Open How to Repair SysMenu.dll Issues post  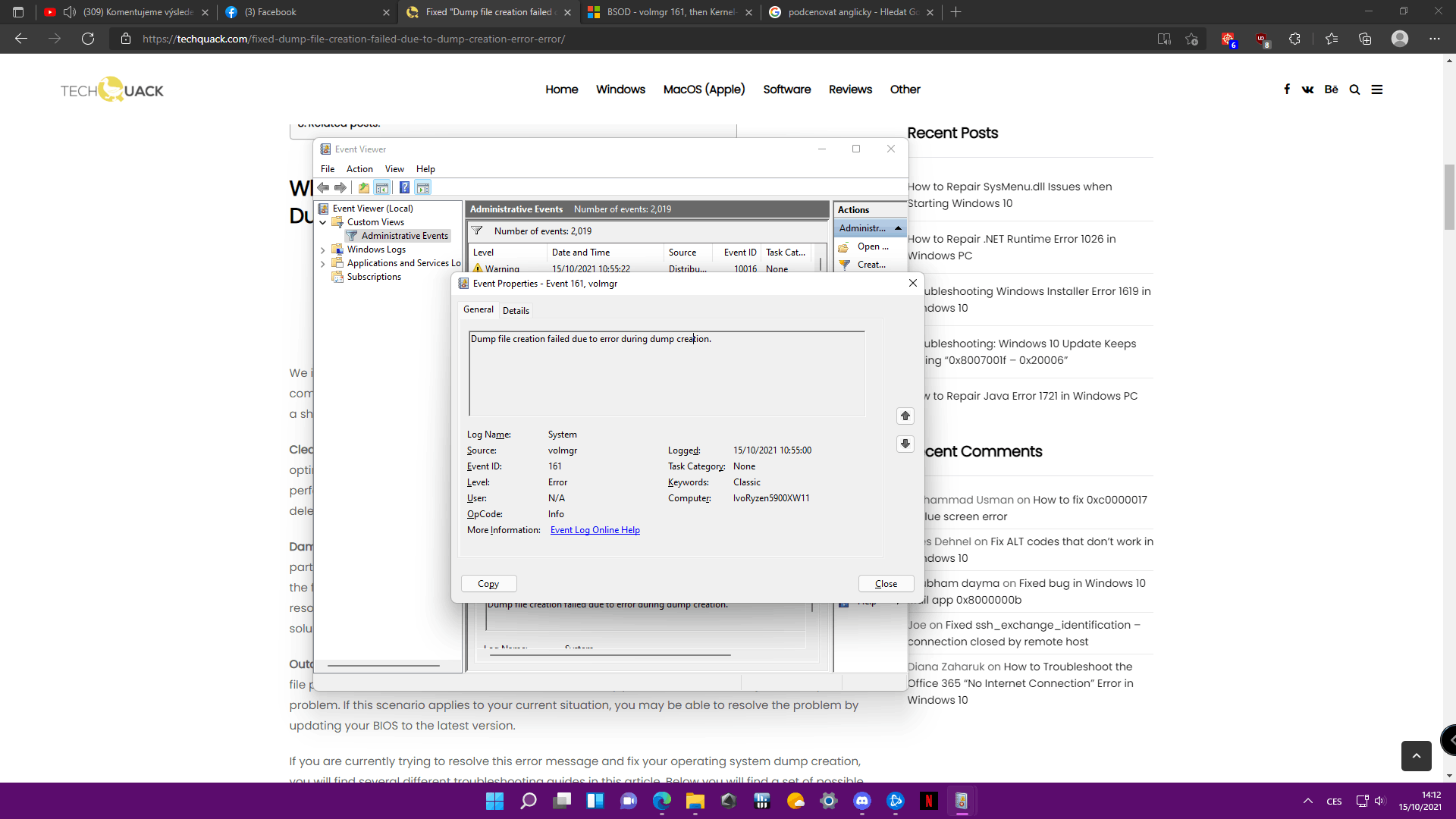[1010, 195]
